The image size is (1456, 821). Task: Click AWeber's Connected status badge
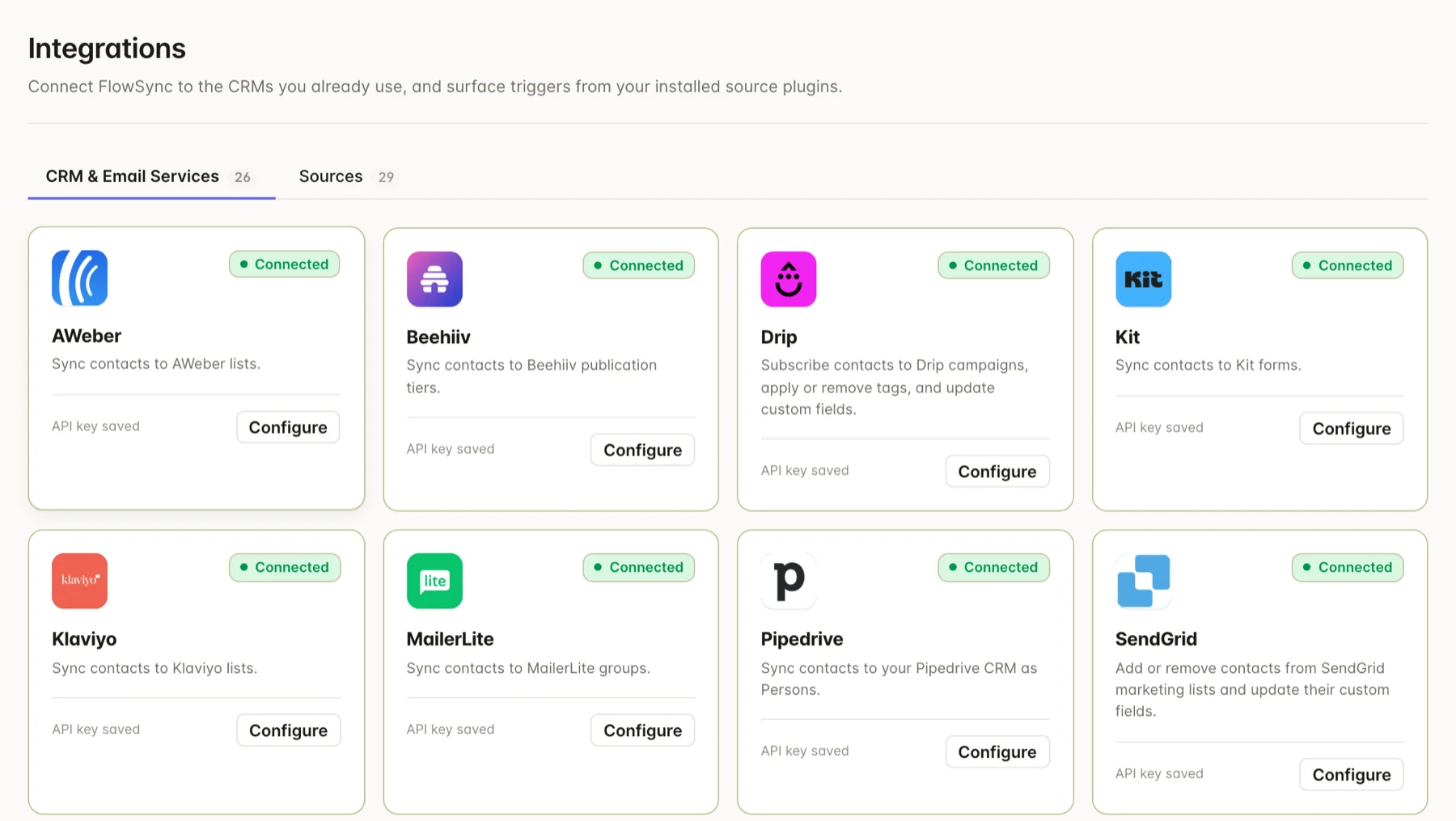coord(284,264)
